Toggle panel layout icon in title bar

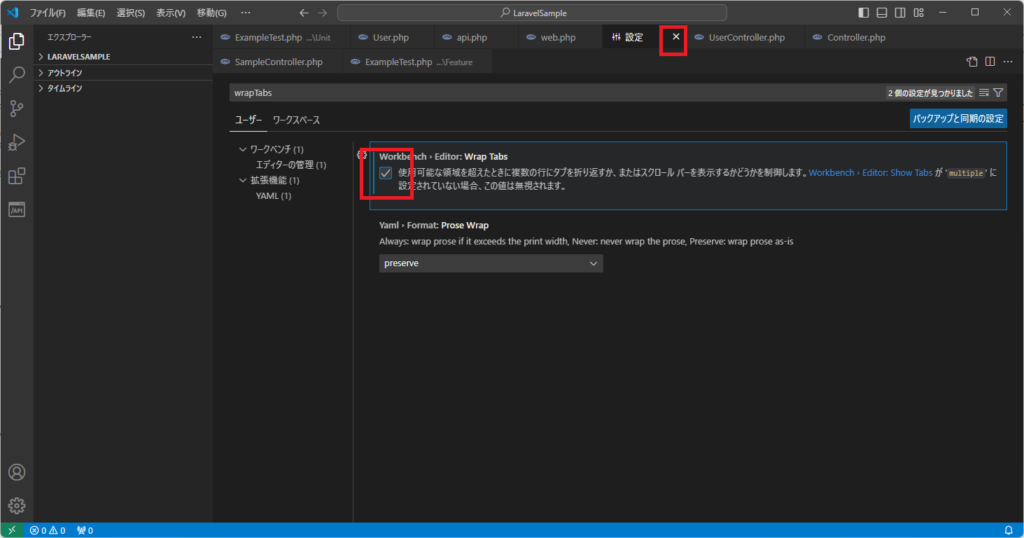(882, 12)
